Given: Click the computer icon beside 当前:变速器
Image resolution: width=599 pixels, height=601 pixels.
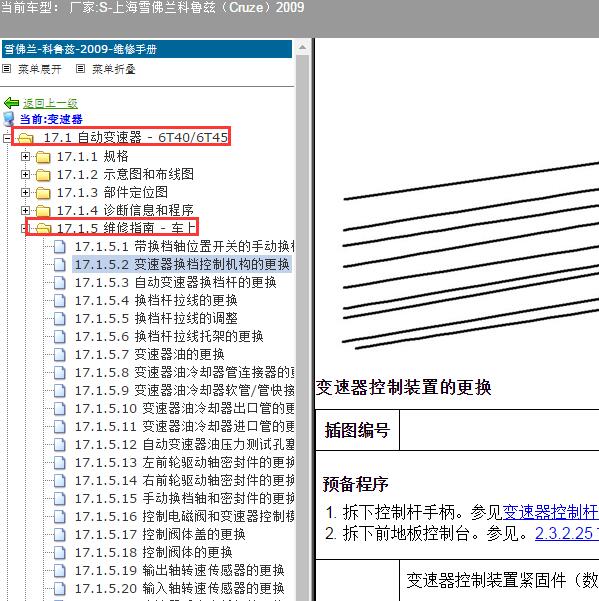Looking at the screenshot, I should point(9,119).
